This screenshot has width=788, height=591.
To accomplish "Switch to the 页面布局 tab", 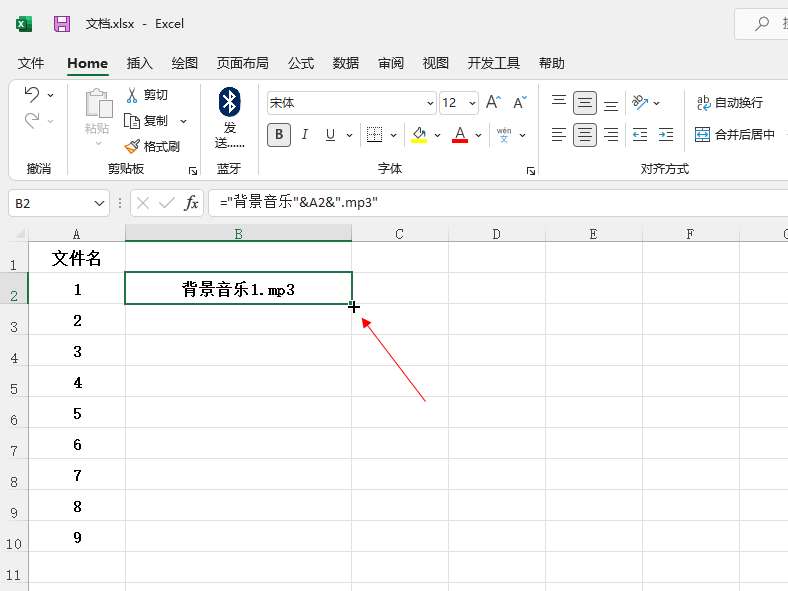I will coord(242,63).
